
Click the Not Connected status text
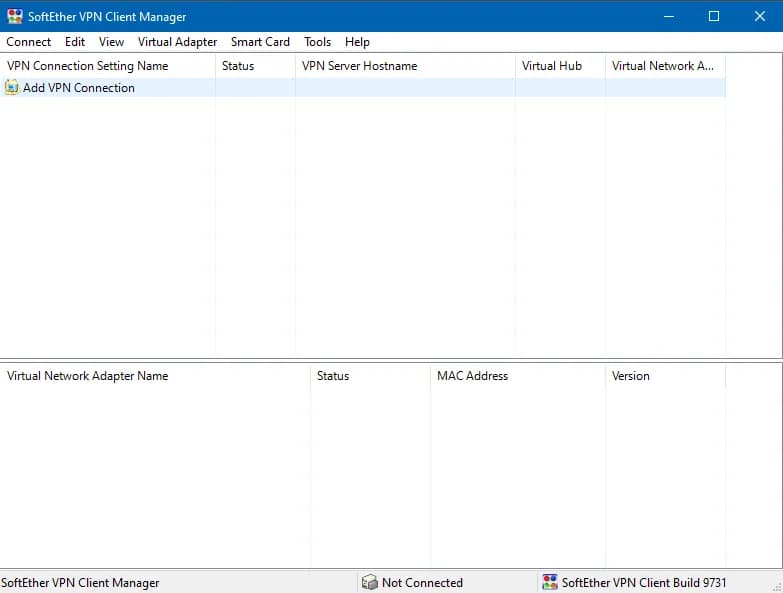422,583
